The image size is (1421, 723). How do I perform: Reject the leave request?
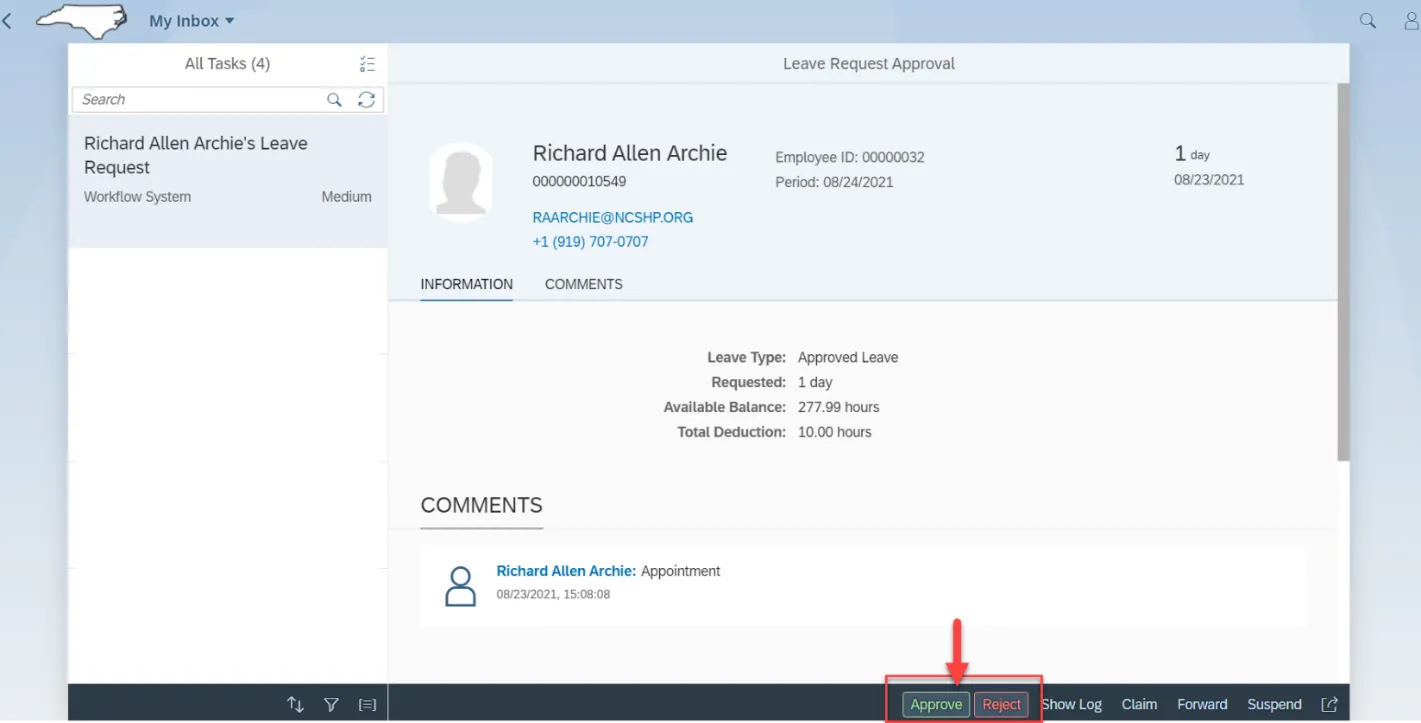tap(1001, 704)
